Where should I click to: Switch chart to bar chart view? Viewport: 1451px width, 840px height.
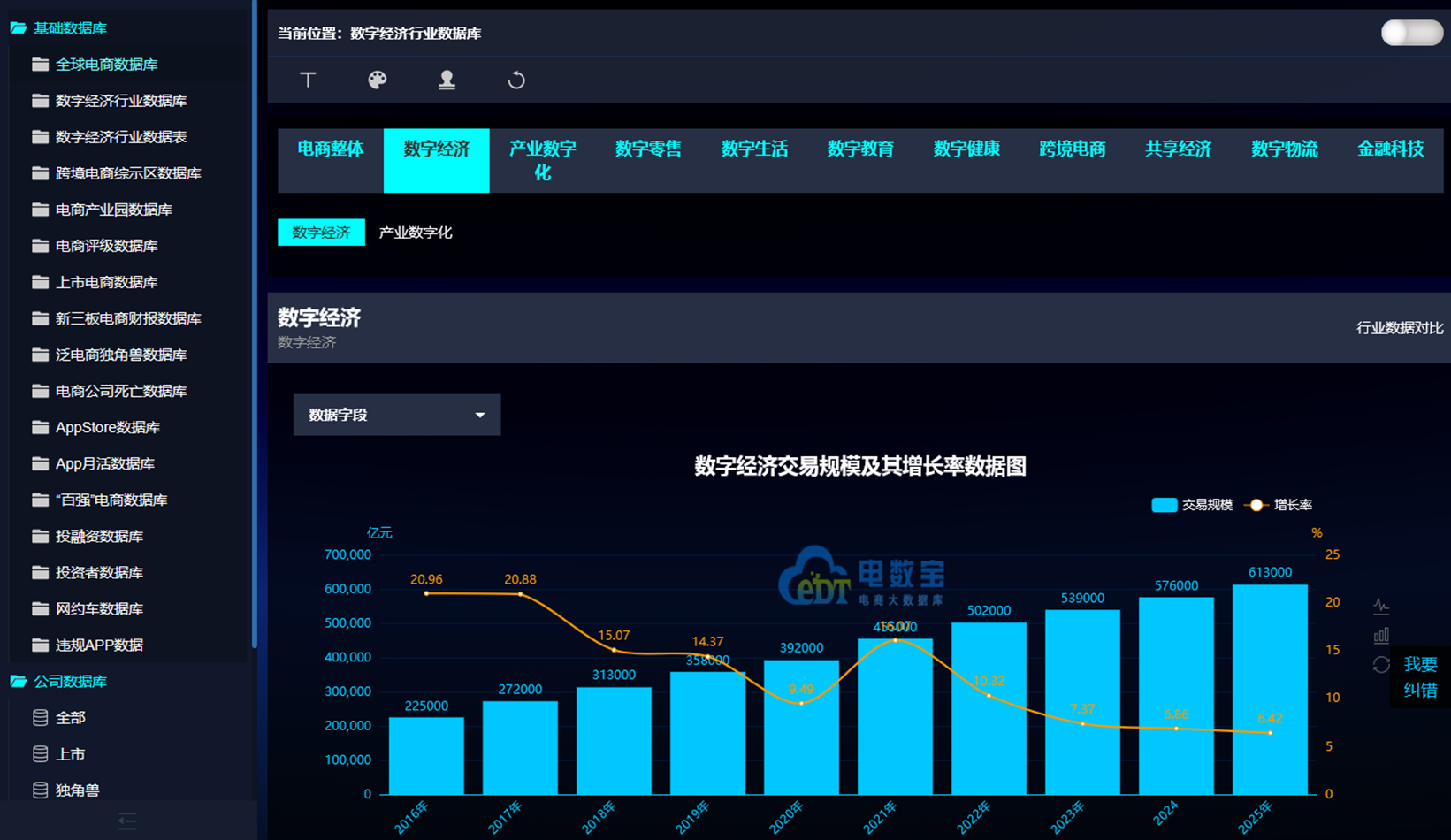1381,635
